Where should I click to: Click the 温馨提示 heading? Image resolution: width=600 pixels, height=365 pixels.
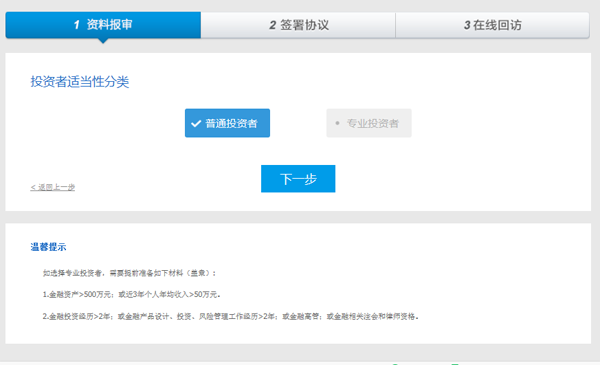coord(48,247)
